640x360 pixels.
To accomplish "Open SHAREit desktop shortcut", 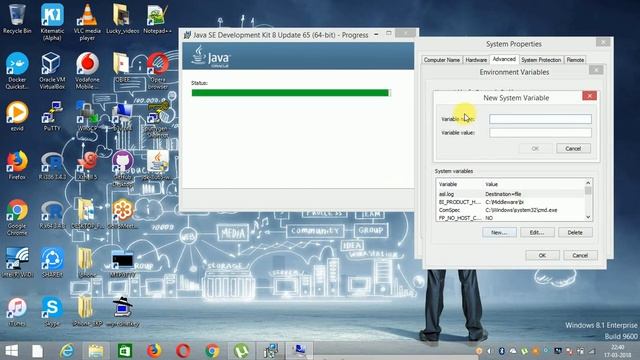I will [x=52, y=262].
